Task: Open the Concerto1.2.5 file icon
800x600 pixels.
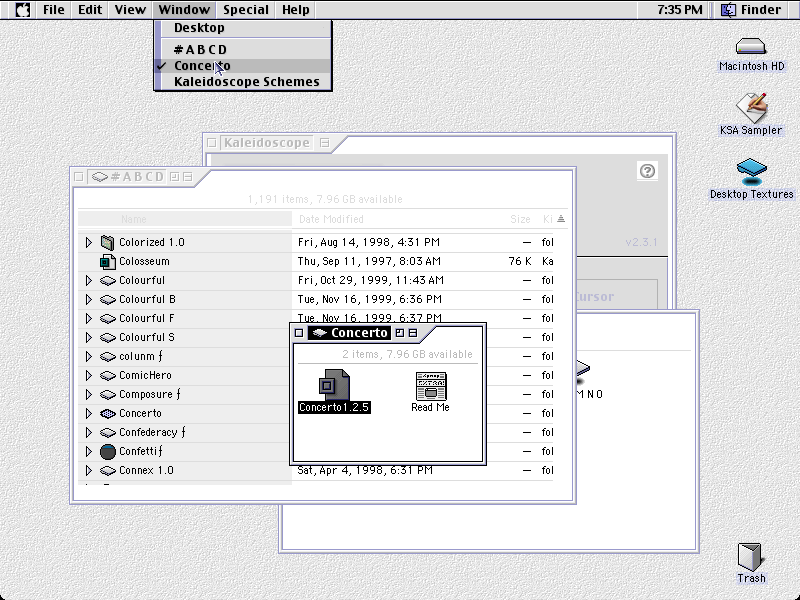Action: coord(335,385)
